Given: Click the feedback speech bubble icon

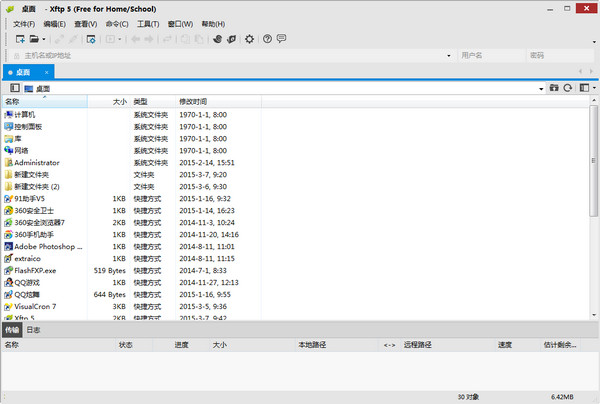Looking at the screenshot, I should [281, 39].
